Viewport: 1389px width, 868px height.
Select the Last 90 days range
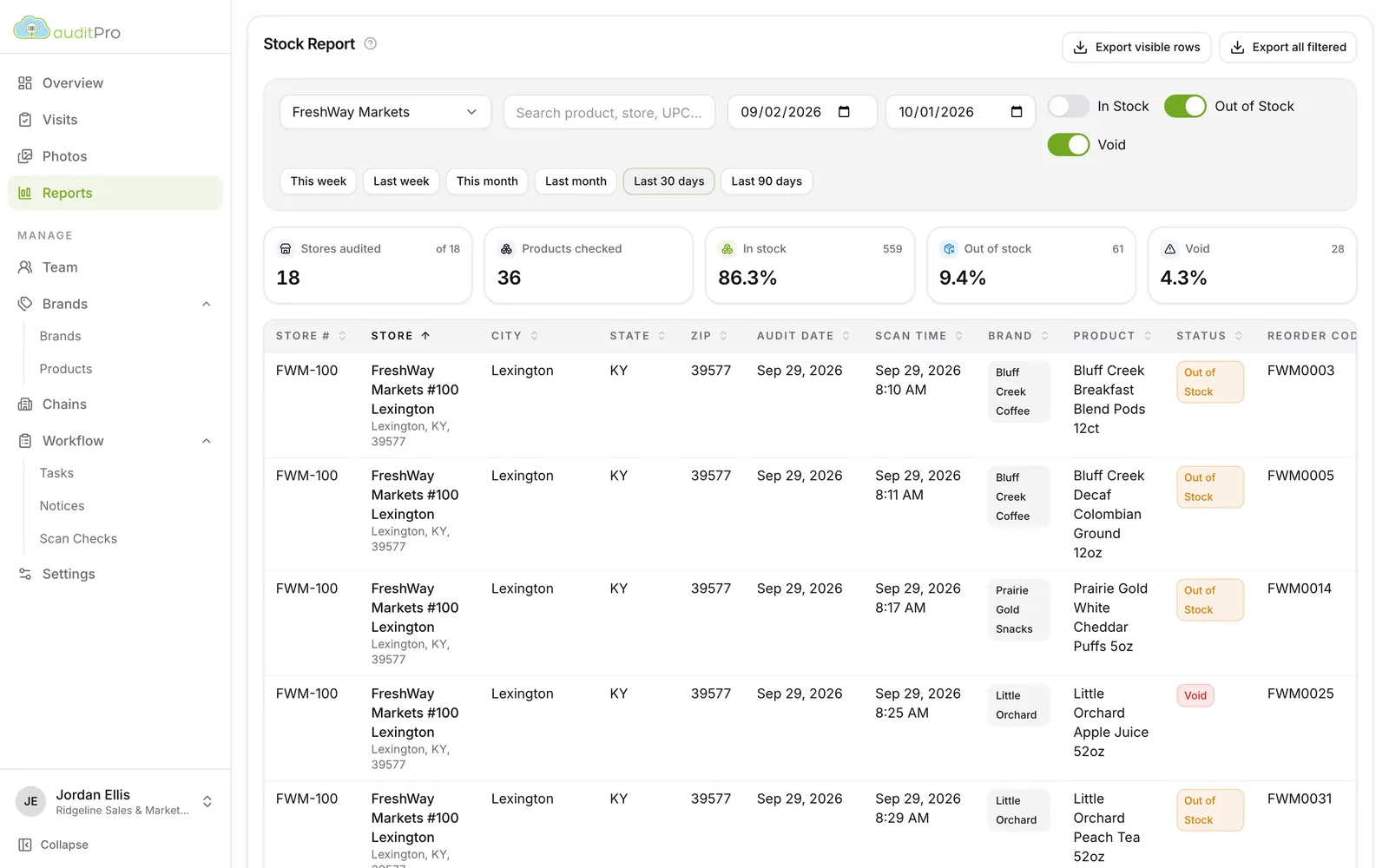click(766, 181)
